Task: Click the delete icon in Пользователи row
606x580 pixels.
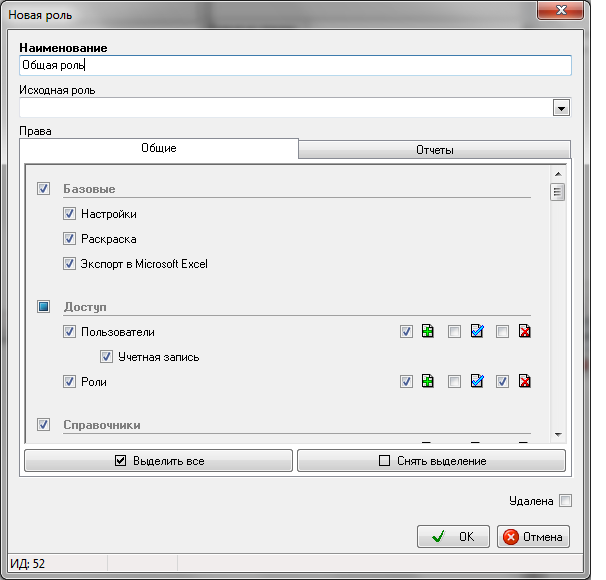Action: pyautogui.click(x=525, y=332)
